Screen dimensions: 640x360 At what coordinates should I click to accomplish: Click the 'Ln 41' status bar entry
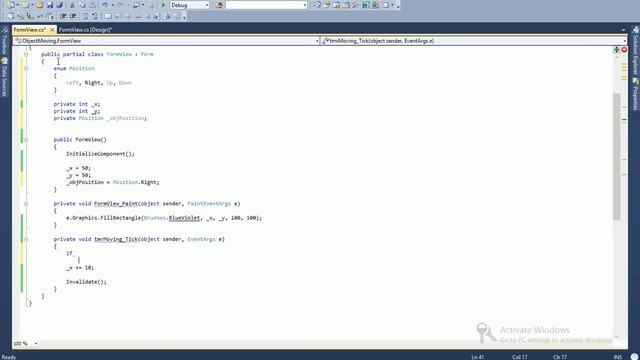point(478,357)
